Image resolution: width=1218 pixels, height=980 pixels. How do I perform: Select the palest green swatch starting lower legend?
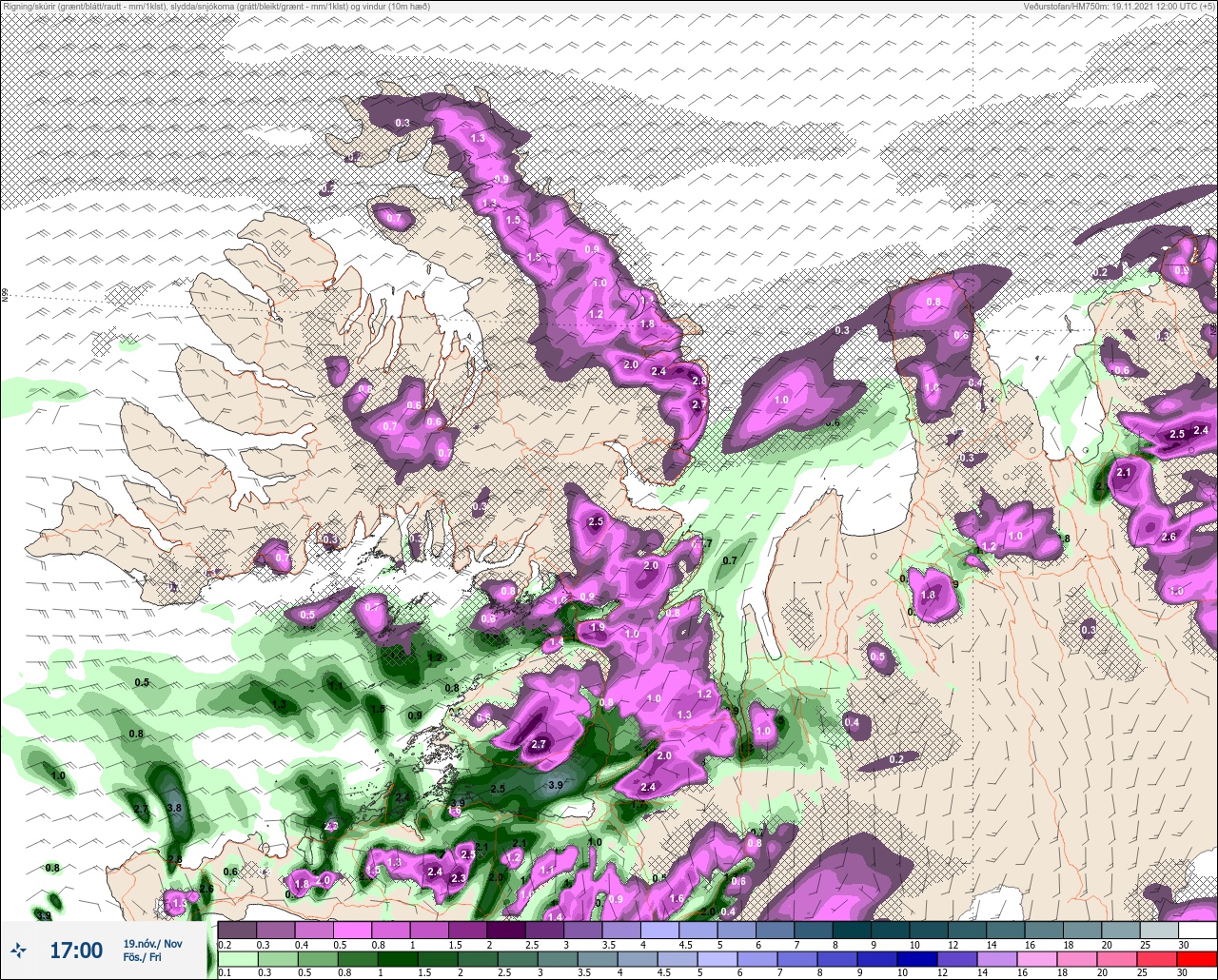tap(238, 959)
